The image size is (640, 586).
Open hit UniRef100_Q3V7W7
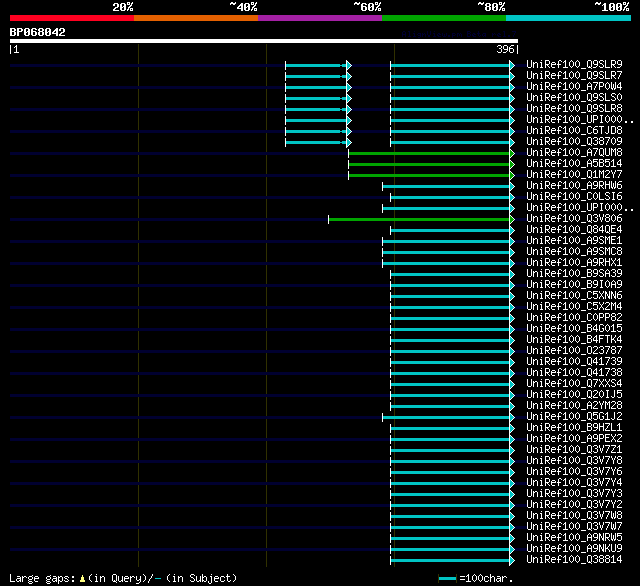tap(574, 527)
